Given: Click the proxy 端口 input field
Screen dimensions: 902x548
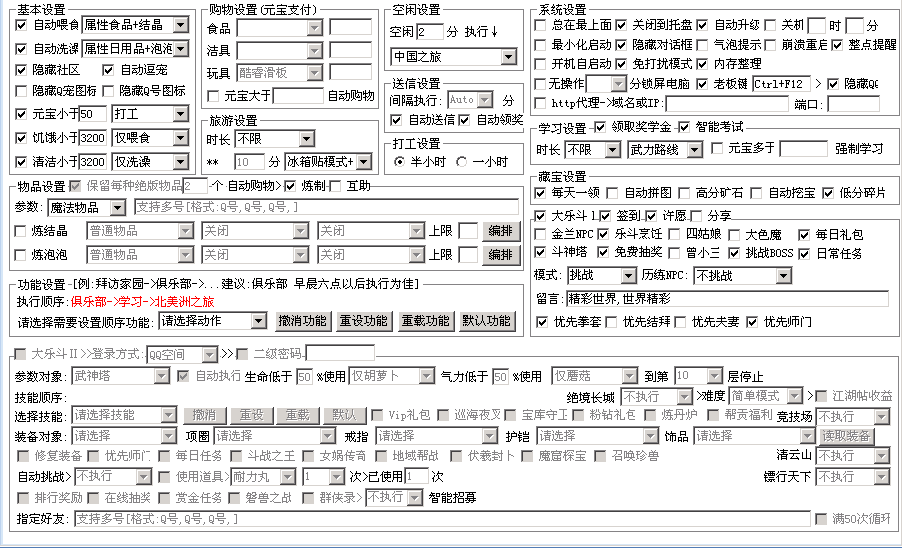Looking at the screenshot, I should pyautogui.click(x=854, y=104).
